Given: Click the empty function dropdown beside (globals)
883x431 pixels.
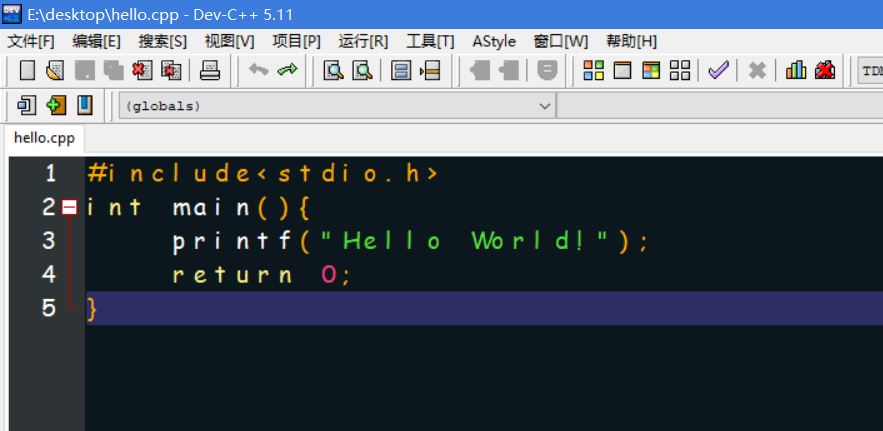Looking at the screenshot, I should (720, 106).
